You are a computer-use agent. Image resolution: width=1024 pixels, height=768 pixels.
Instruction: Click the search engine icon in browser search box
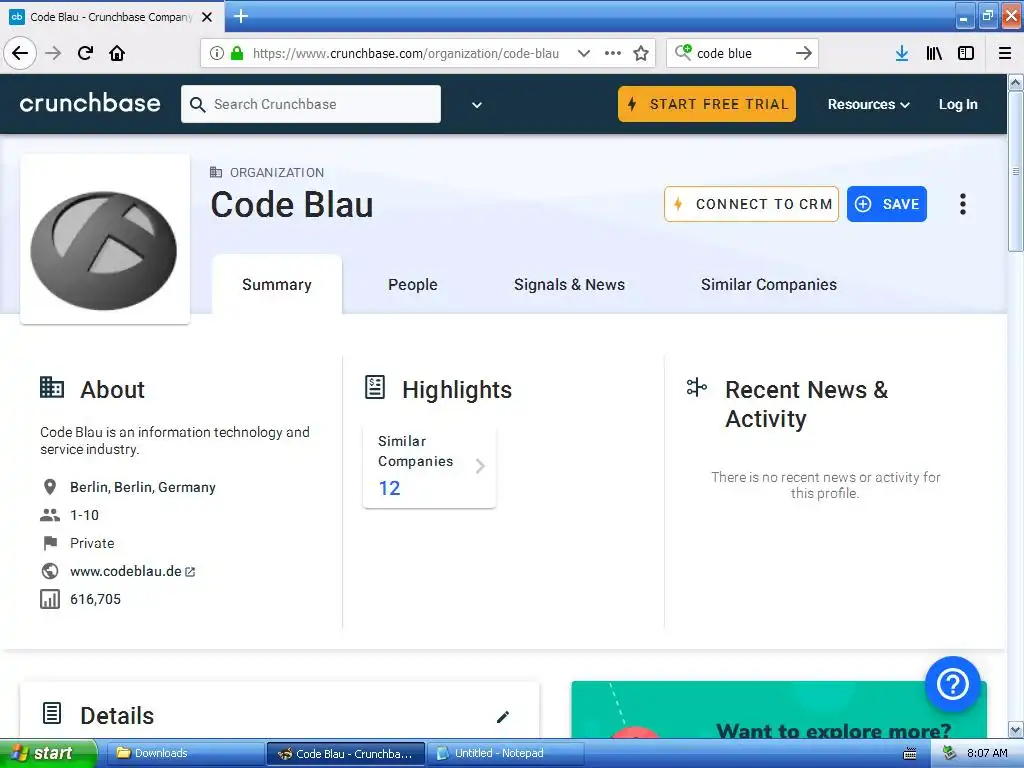point(683,52)
